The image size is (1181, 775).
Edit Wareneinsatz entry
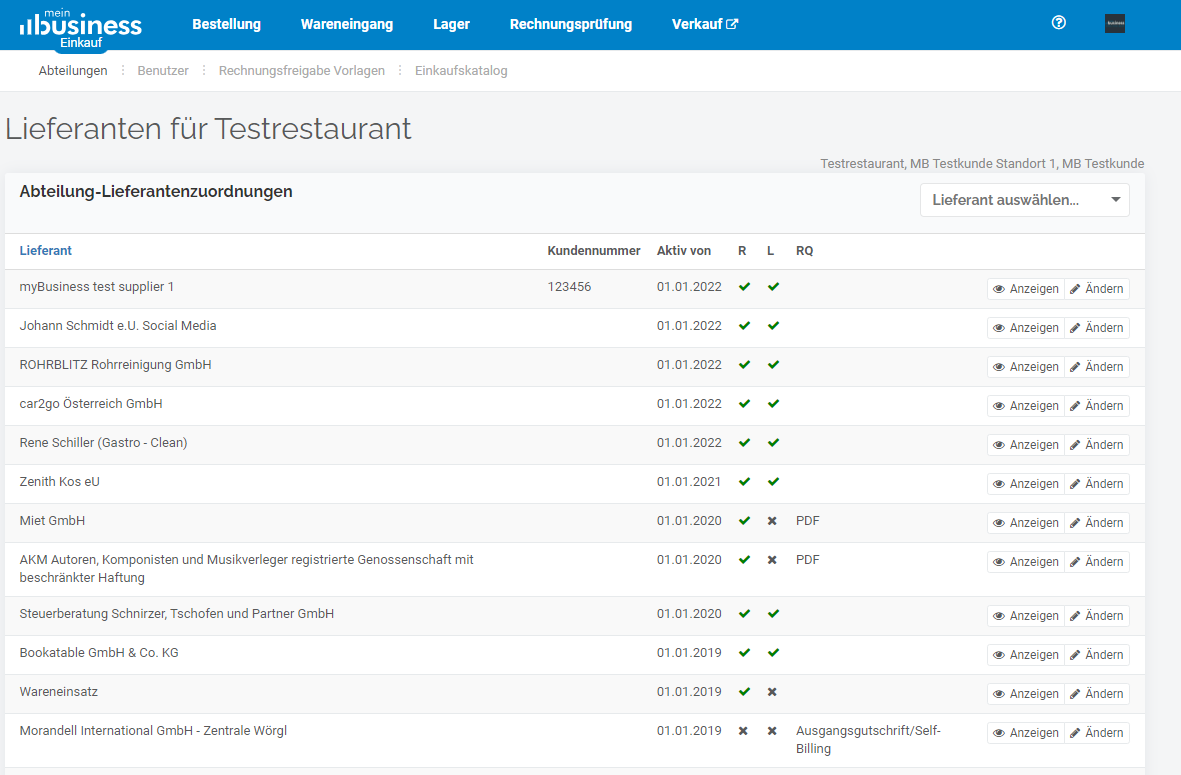tap(1097, 694)
